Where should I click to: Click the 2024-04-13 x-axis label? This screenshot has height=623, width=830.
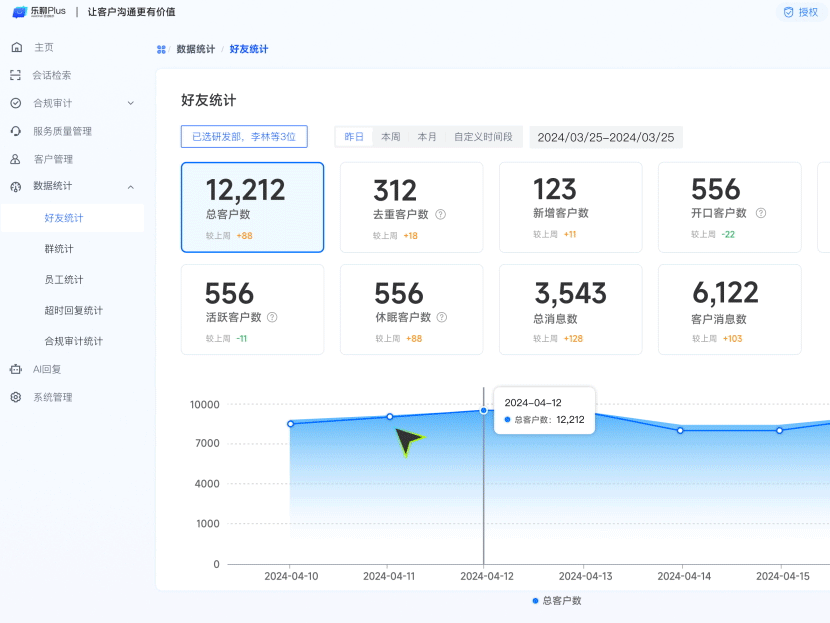click(x=585, y=576)
